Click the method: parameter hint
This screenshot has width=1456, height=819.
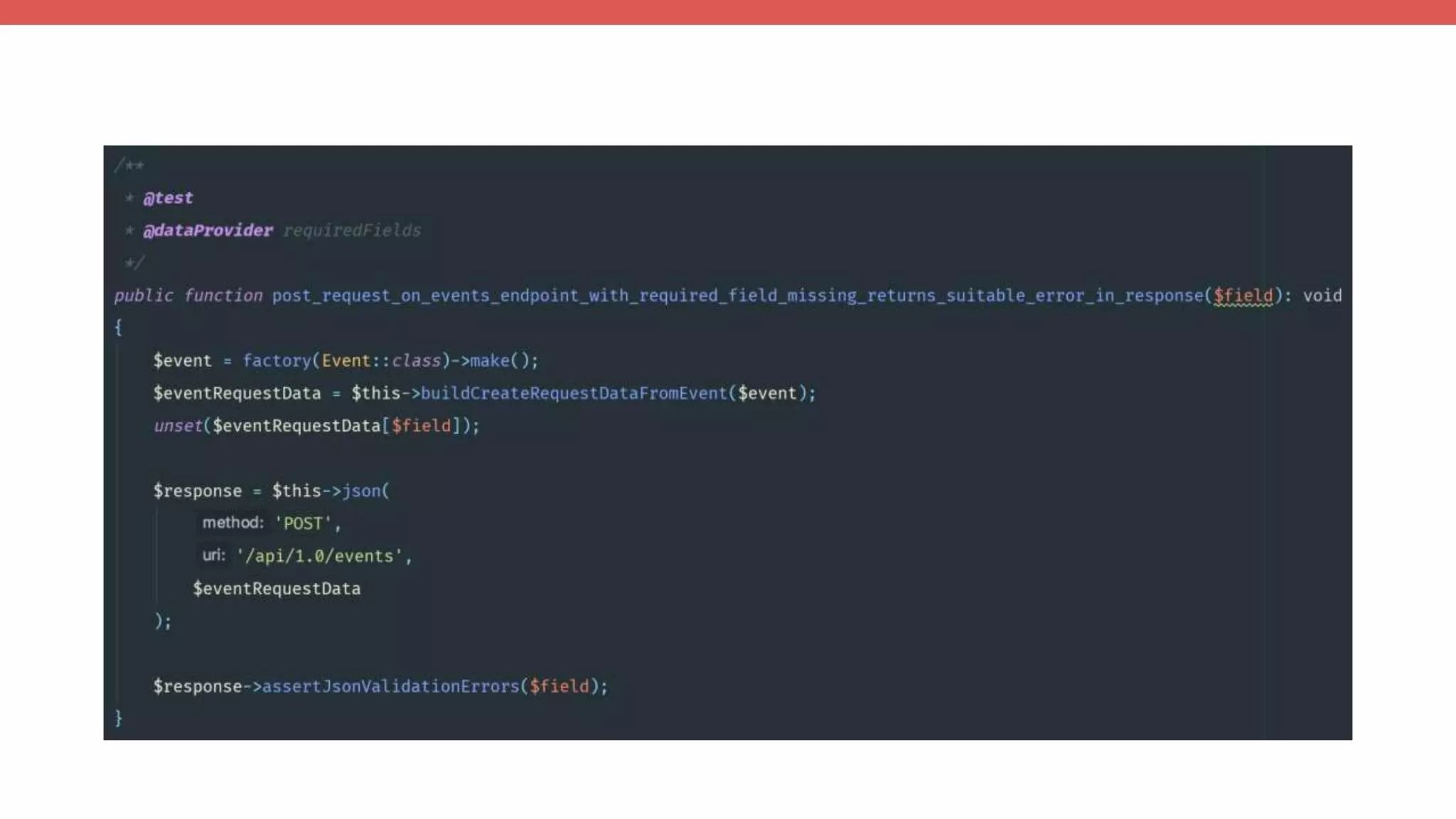point(232,523)
